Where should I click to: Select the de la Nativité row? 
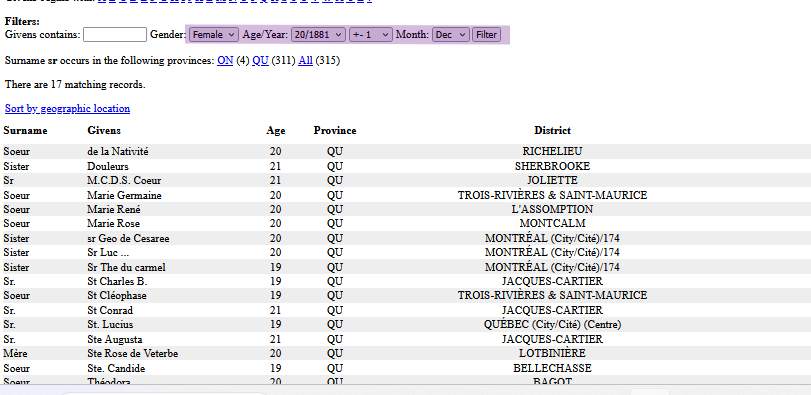click(x=406, y=151)
